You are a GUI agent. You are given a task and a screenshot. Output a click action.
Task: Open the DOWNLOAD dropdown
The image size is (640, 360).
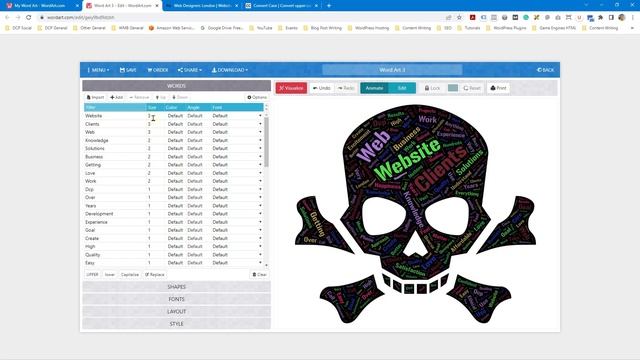pos(230,70)
